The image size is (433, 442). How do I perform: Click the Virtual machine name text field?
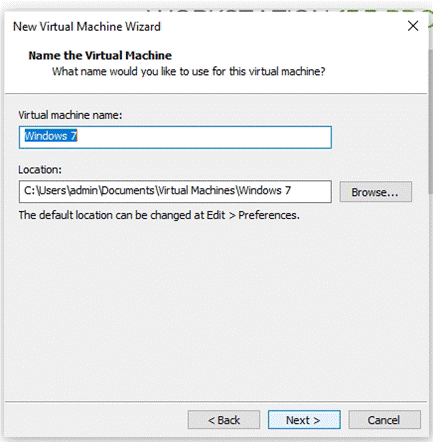[175, 137]
